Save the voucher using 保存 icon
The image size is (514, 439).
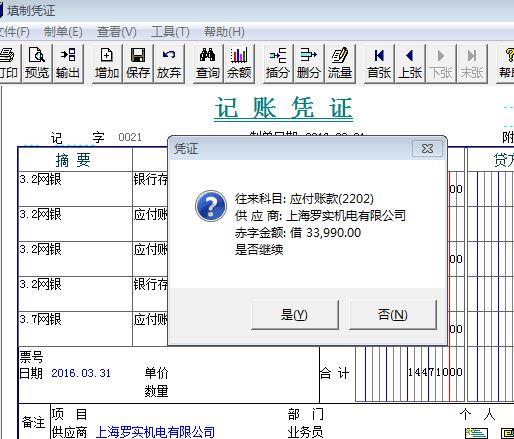pyautogui.click(x=138, y=63)
